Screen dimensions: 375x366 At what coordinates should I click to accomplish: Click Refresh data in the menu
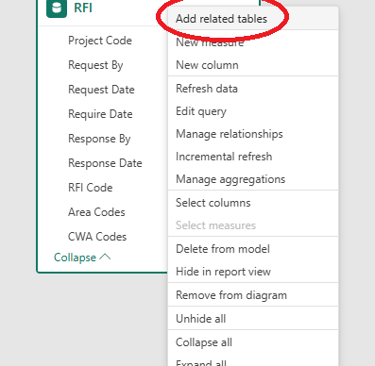[x=207, y=89]
